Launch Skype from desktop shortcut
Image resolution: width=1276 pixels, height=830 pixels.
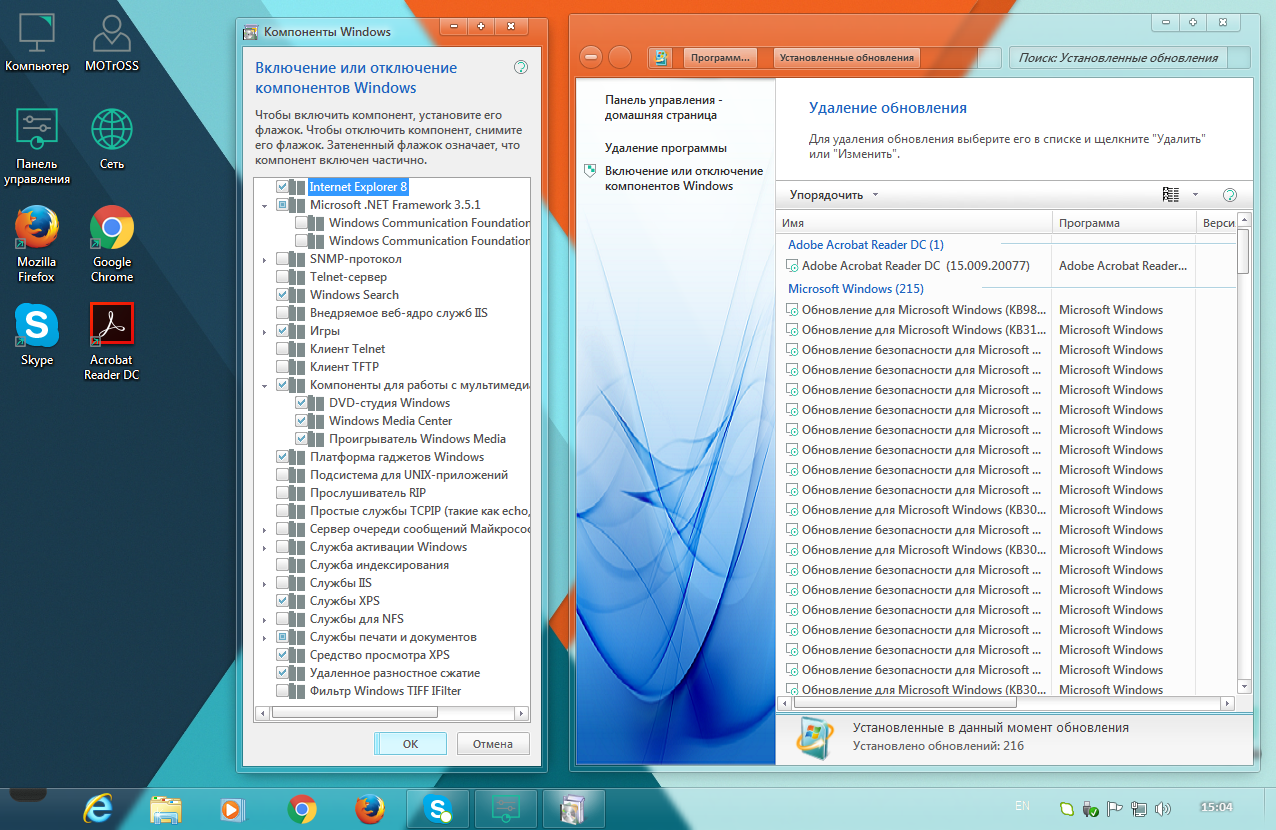point(37,334)
